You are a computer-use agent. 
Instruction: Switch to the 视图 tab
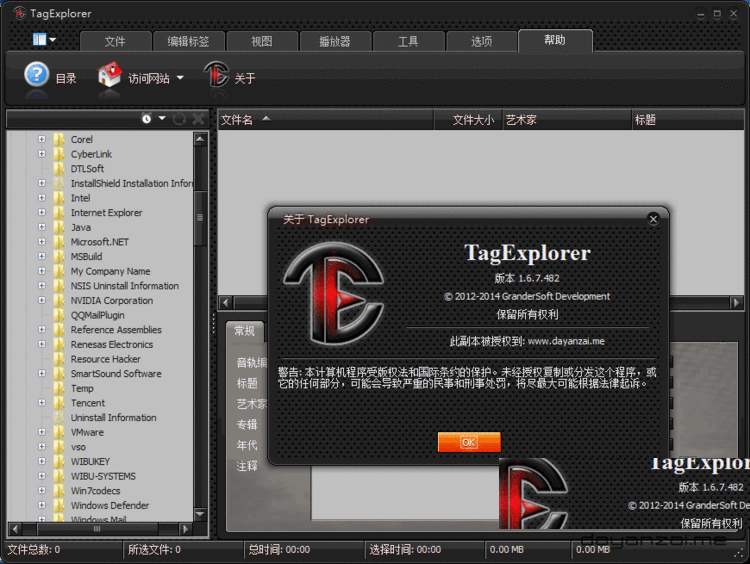[262, 41]
